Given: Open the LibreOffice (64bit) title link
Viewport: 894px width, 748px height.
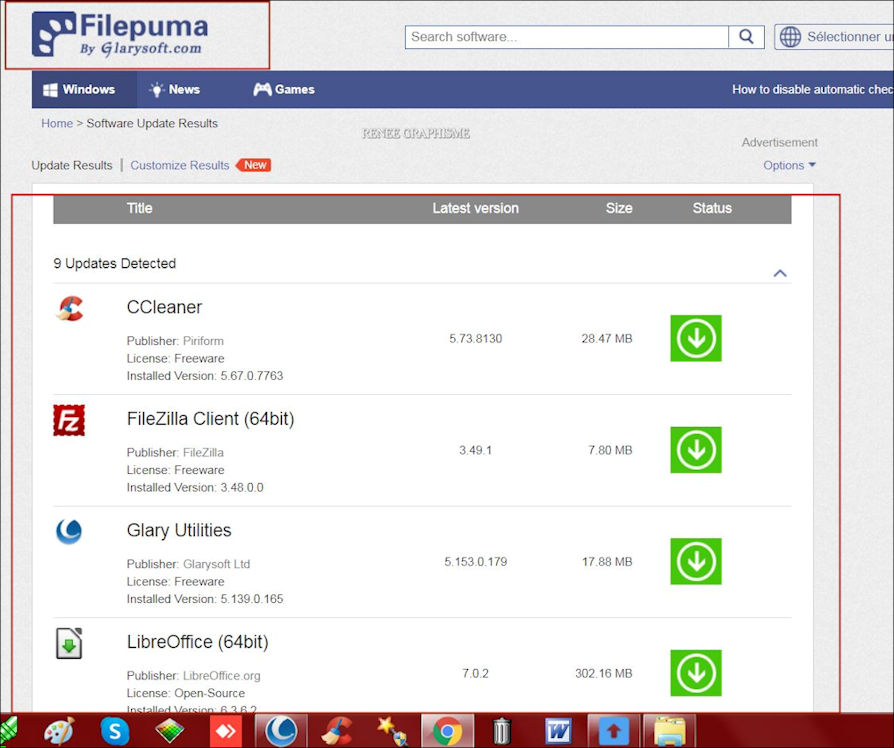Looking at the screenshot, I should coord(197,642).
